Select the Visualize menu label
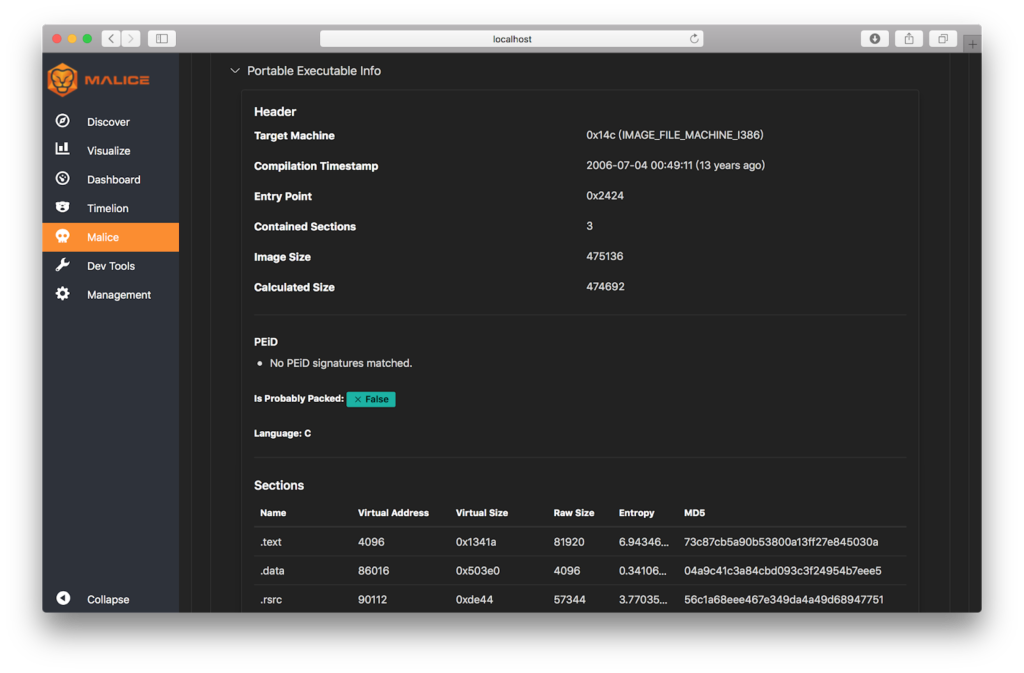This screenshot has height=673, width=1024. tap(108, 151)
